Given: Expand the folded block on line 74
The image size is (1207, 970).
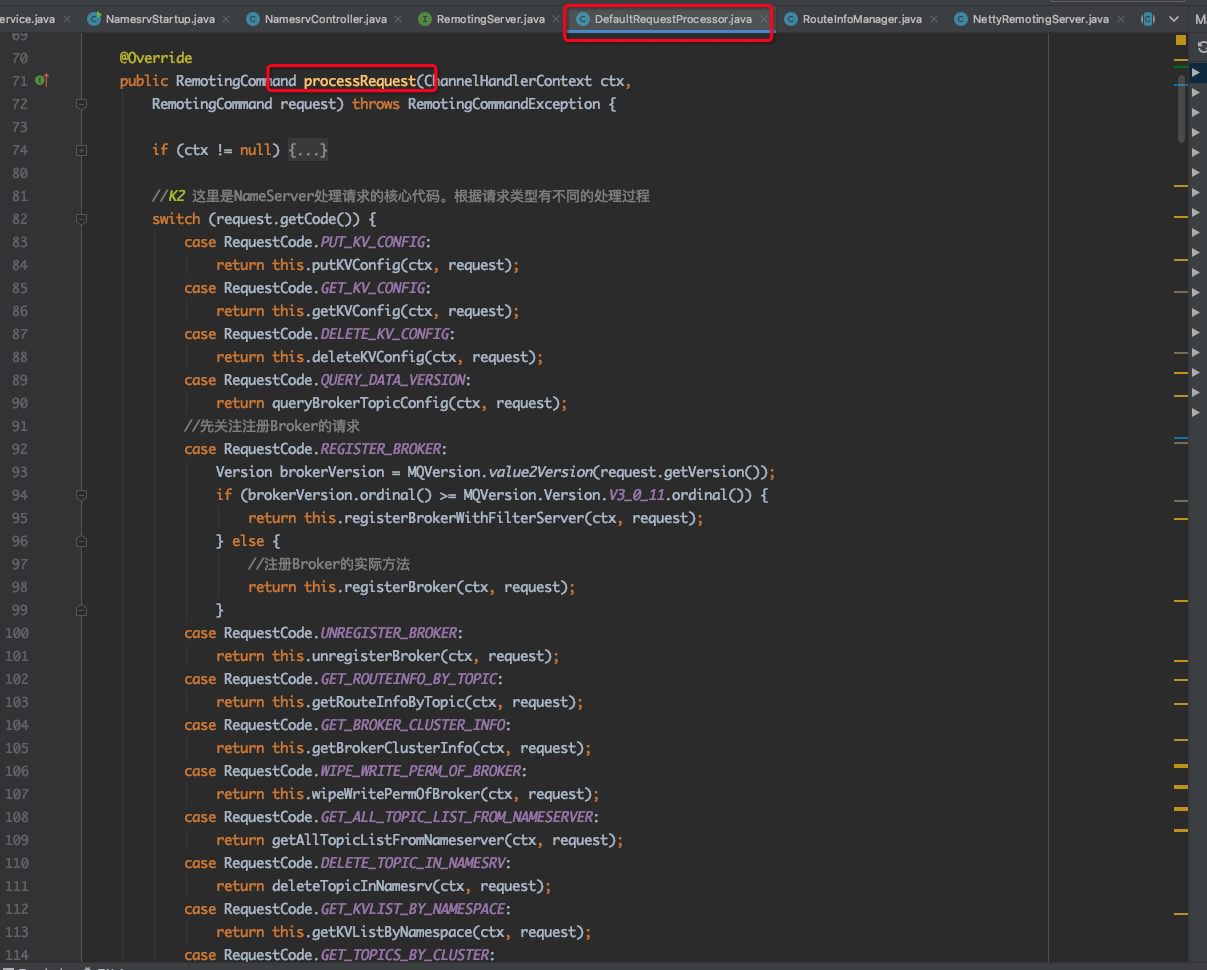Looking at the screenshot, I should tap(82, 150).
